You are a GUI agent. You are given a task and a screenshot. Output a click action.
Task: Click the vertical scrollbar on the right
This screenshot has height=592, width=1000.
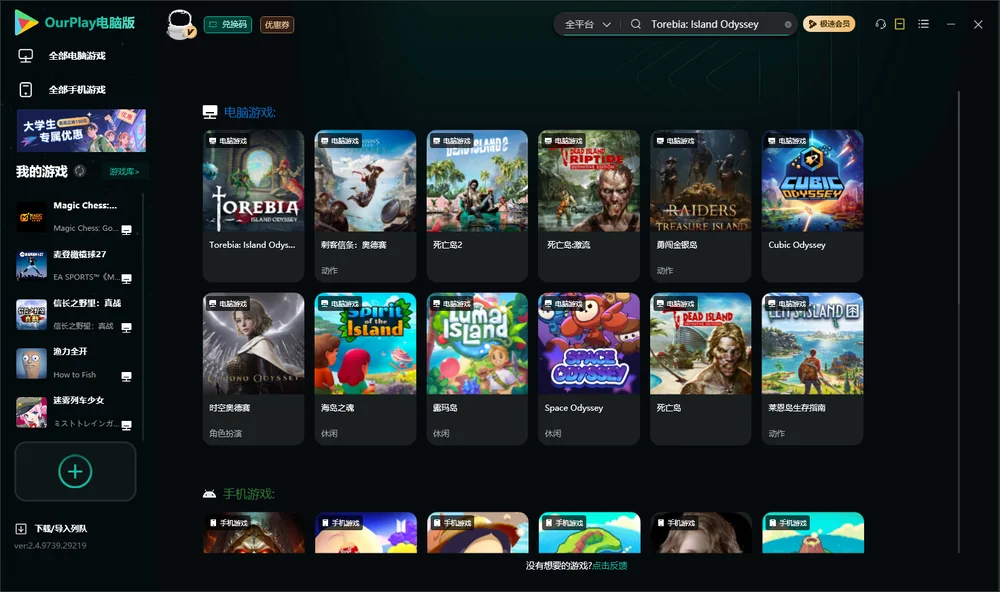coord(958,322)
